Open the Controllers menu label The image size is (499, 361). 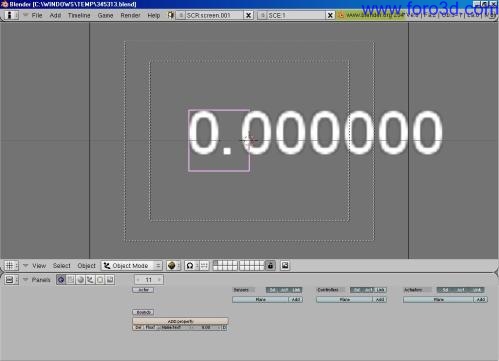329,290
